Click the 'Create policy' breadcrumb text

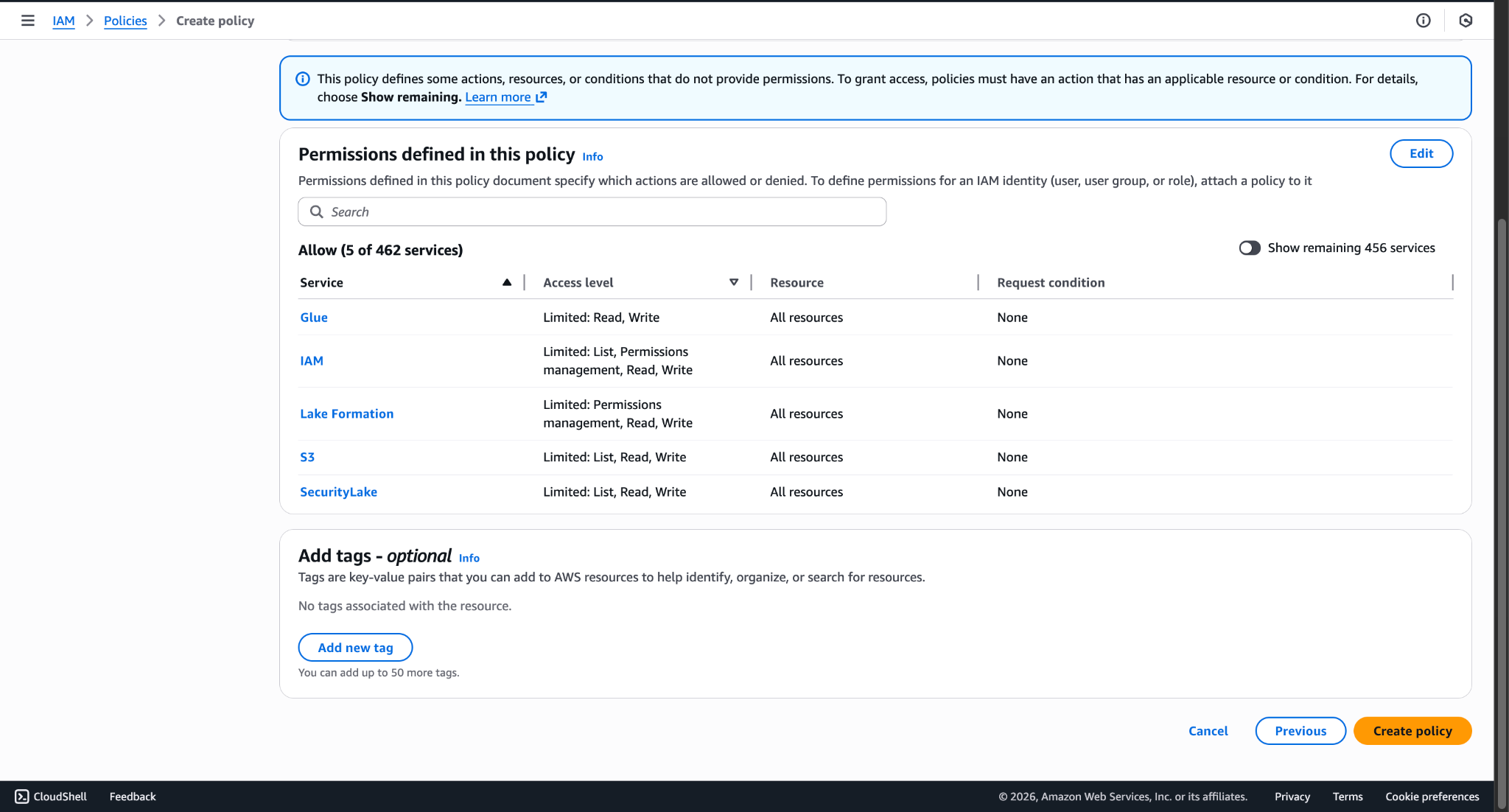click(215, 21)
